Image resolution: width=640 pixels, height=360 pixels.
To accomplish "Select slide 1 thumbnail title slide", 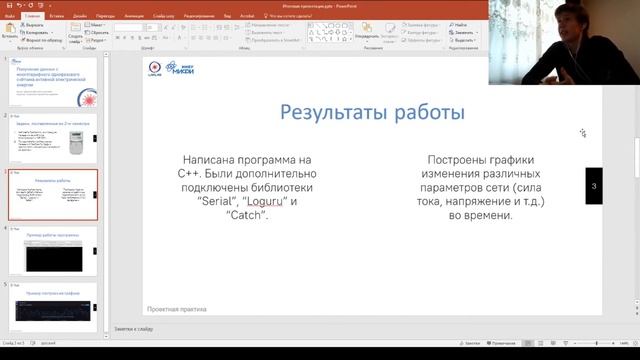I will pyautogui.click(x=53, y=82).
